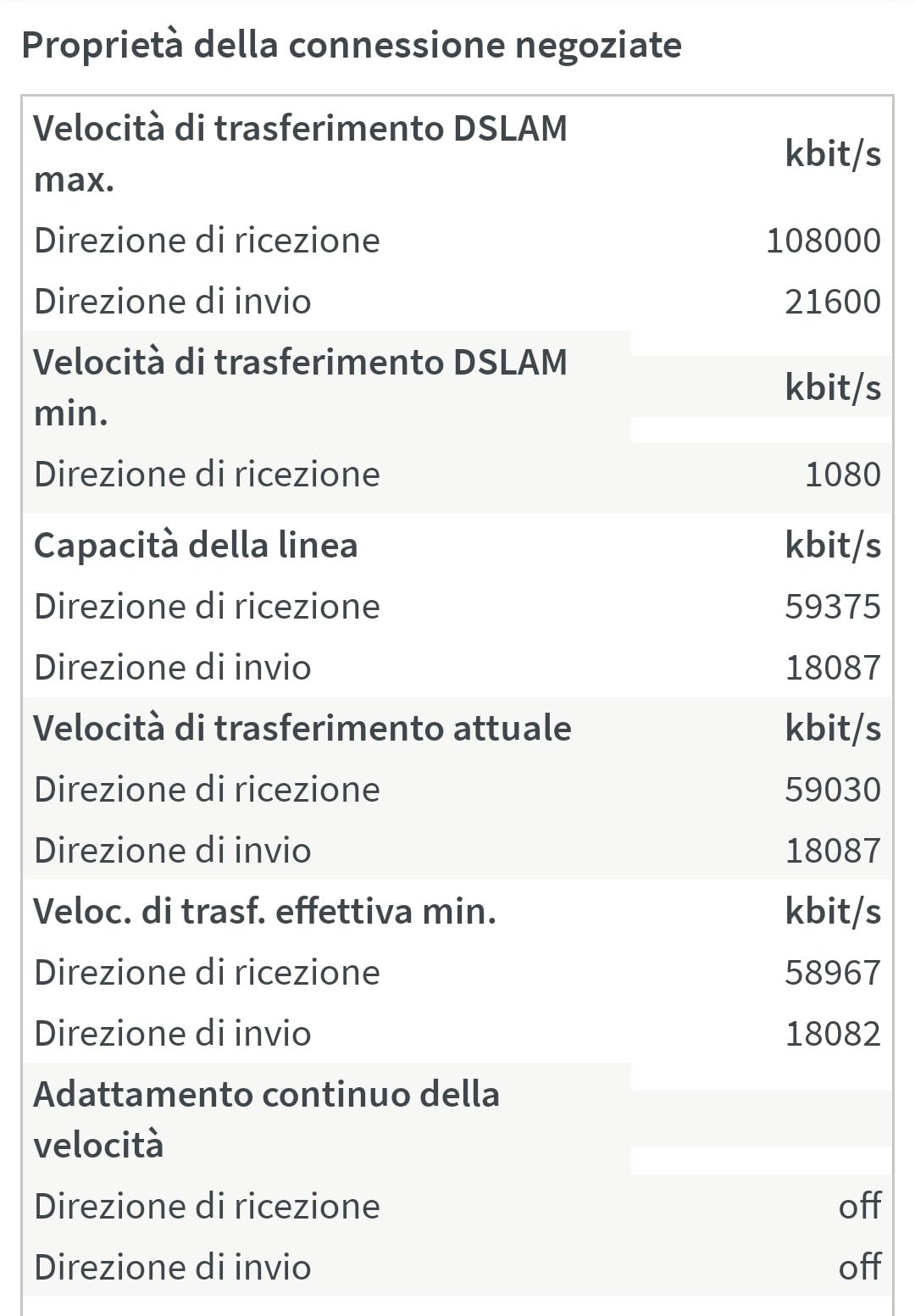Click the 'Direzione di ricezione' label under DSLAM max.
The width and height of the screenshot is (915, 1316).
pyautogui.click(x=207, y=241)
